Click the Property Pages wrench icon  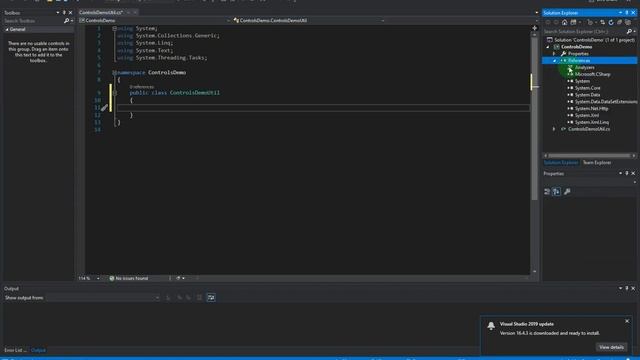point(567,191)
